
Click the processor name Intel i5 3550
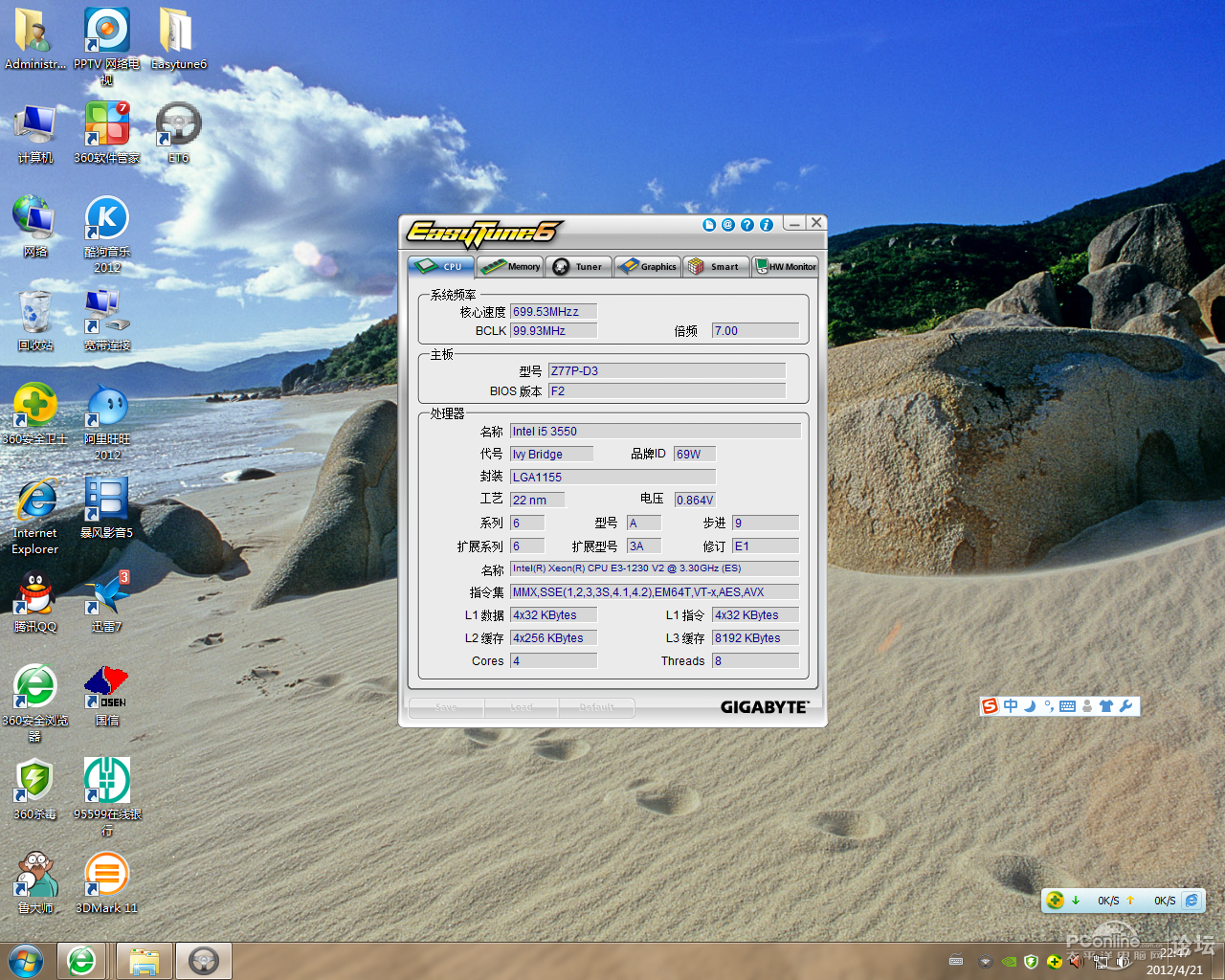coord(656,431)
